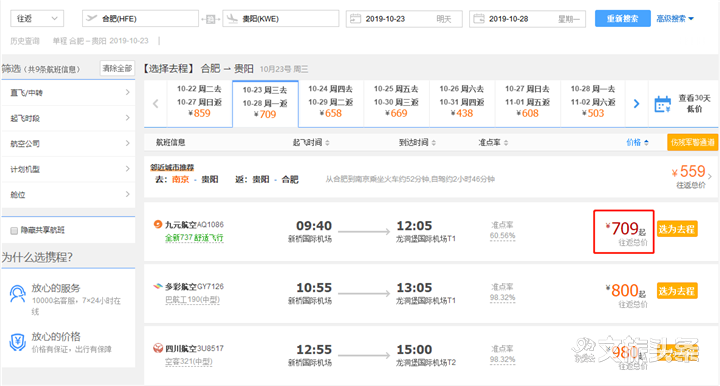Click the 重新搜索 search button
Image resolution: width=720 pixels, height=386 pixels.
623,19
